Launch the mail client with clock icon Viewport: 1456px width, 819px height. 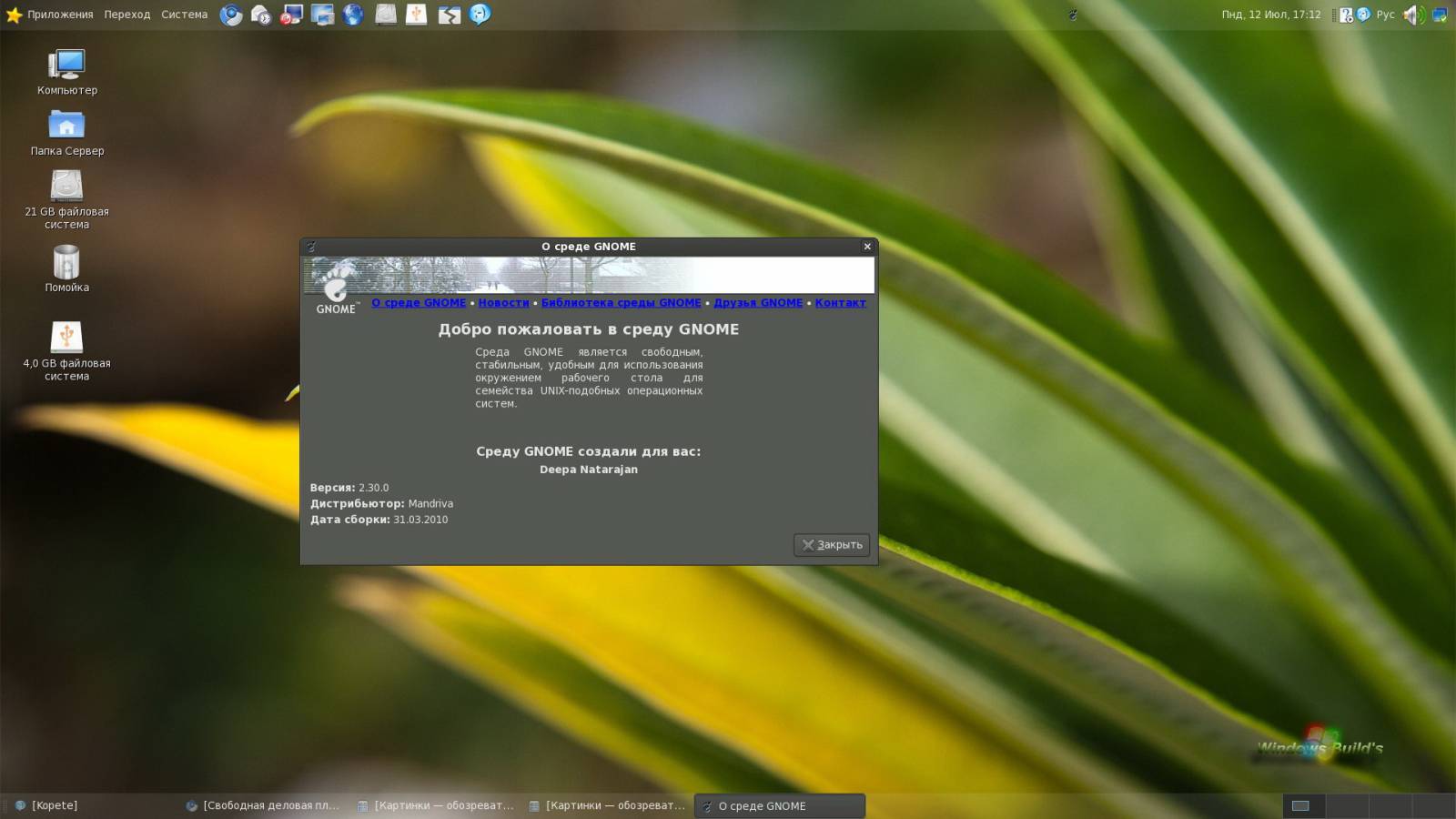[261, 15]
